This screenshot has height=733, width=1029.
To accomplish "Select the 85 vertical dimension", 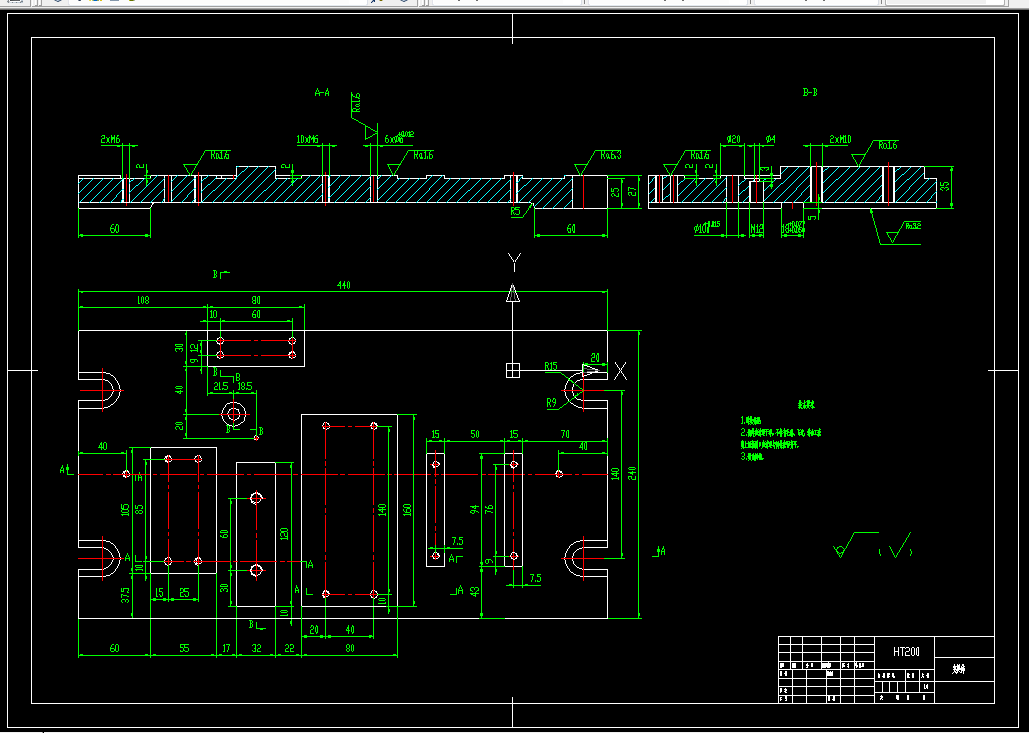I will click(140, 509).
